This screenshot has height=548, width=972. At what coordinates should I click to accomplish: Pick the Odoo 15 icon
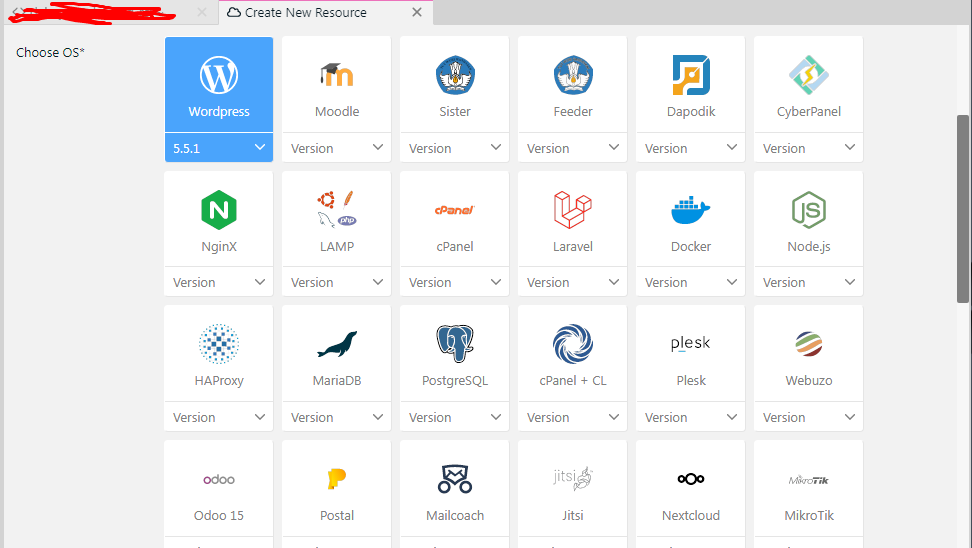[219, 479]
